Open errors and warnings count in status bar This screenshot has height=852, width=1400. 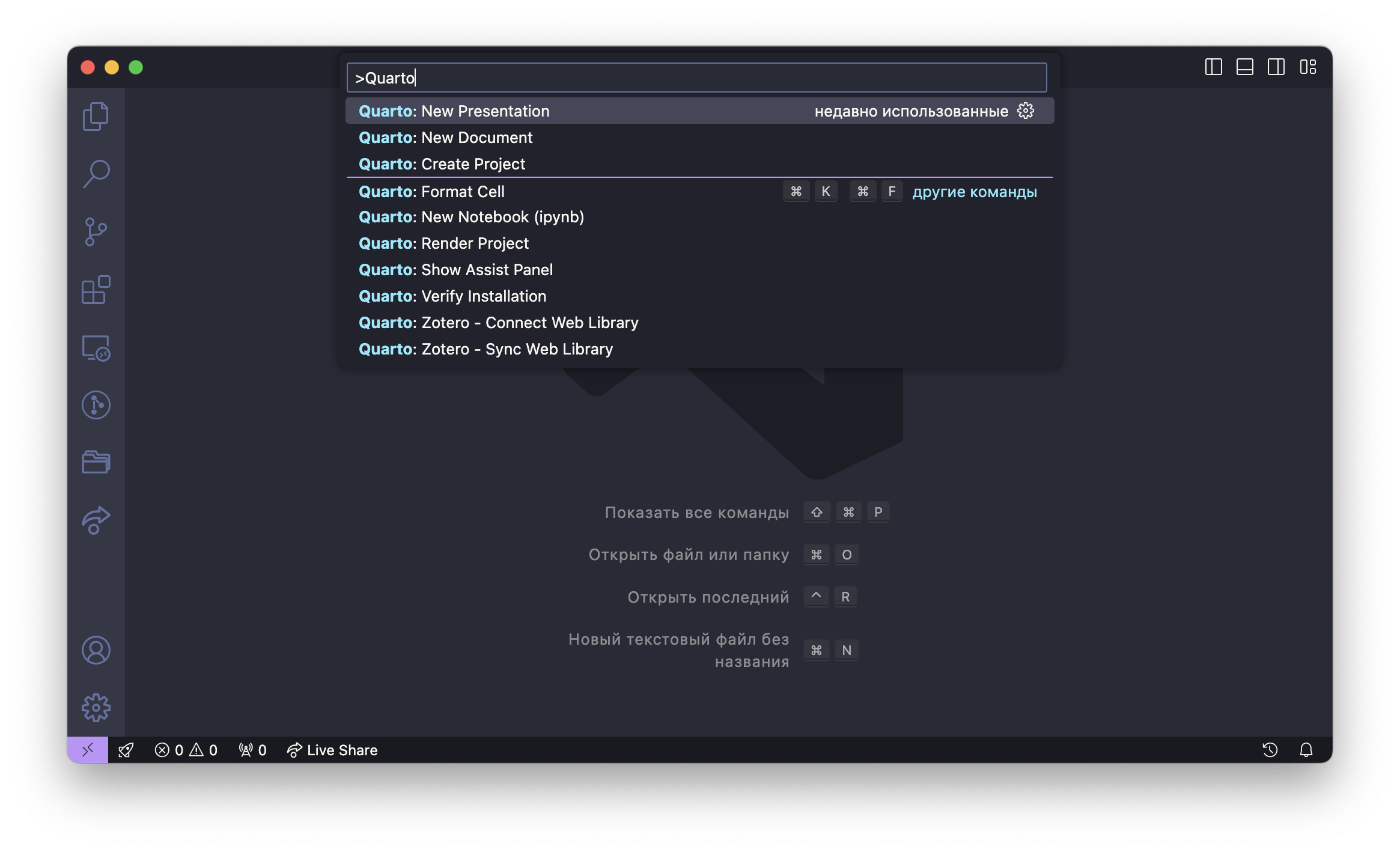pyautogui.click(x=186, y=750)
